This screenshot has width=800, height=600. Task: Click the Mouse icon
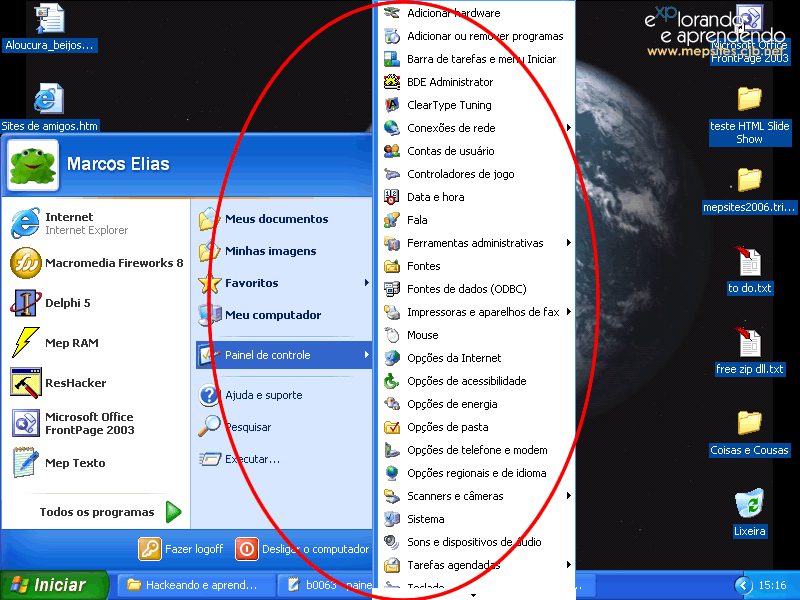click(392, 335)
